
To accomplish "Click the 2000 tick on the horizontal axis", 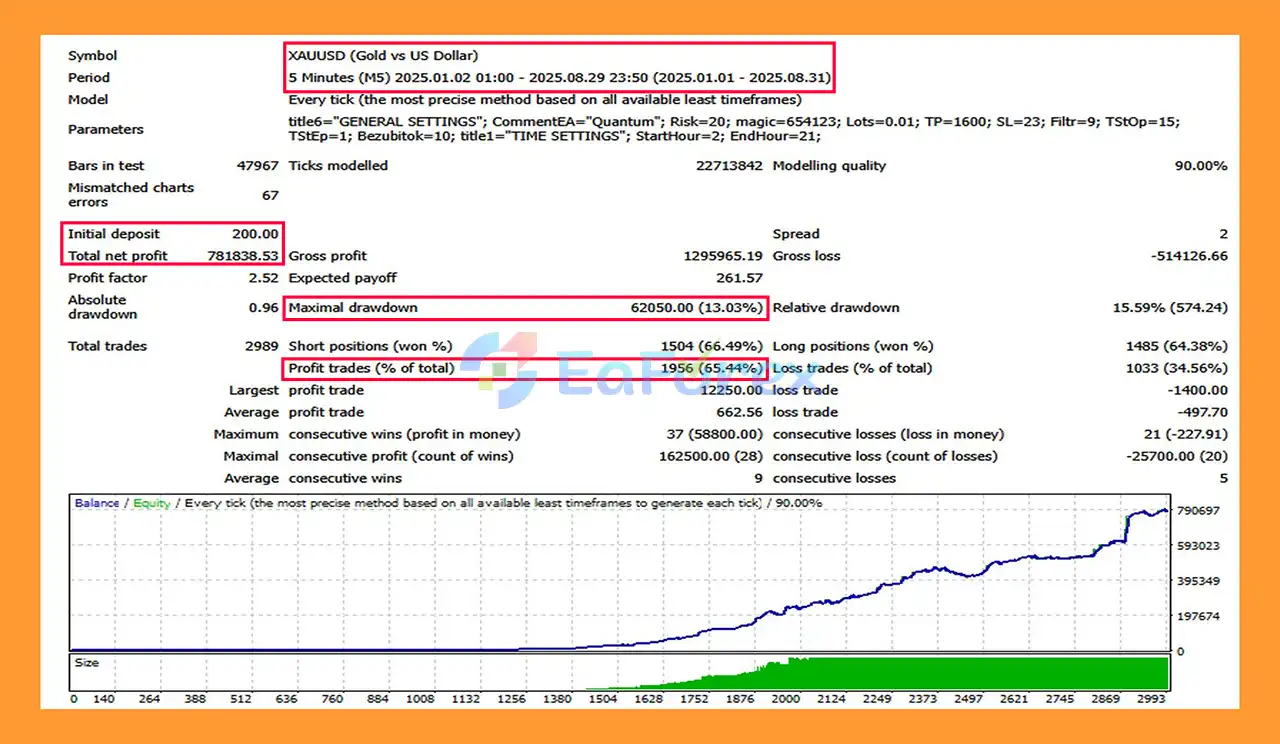I will pos(785,700).
